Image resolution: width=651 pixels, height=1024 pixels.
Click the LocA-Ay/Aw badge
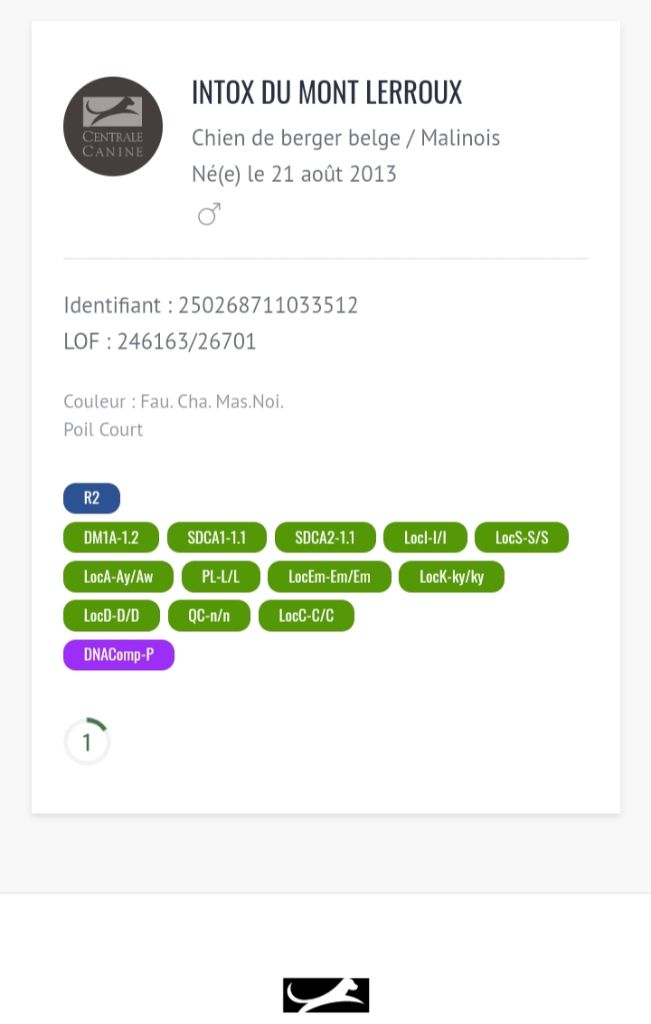[118, 576]
